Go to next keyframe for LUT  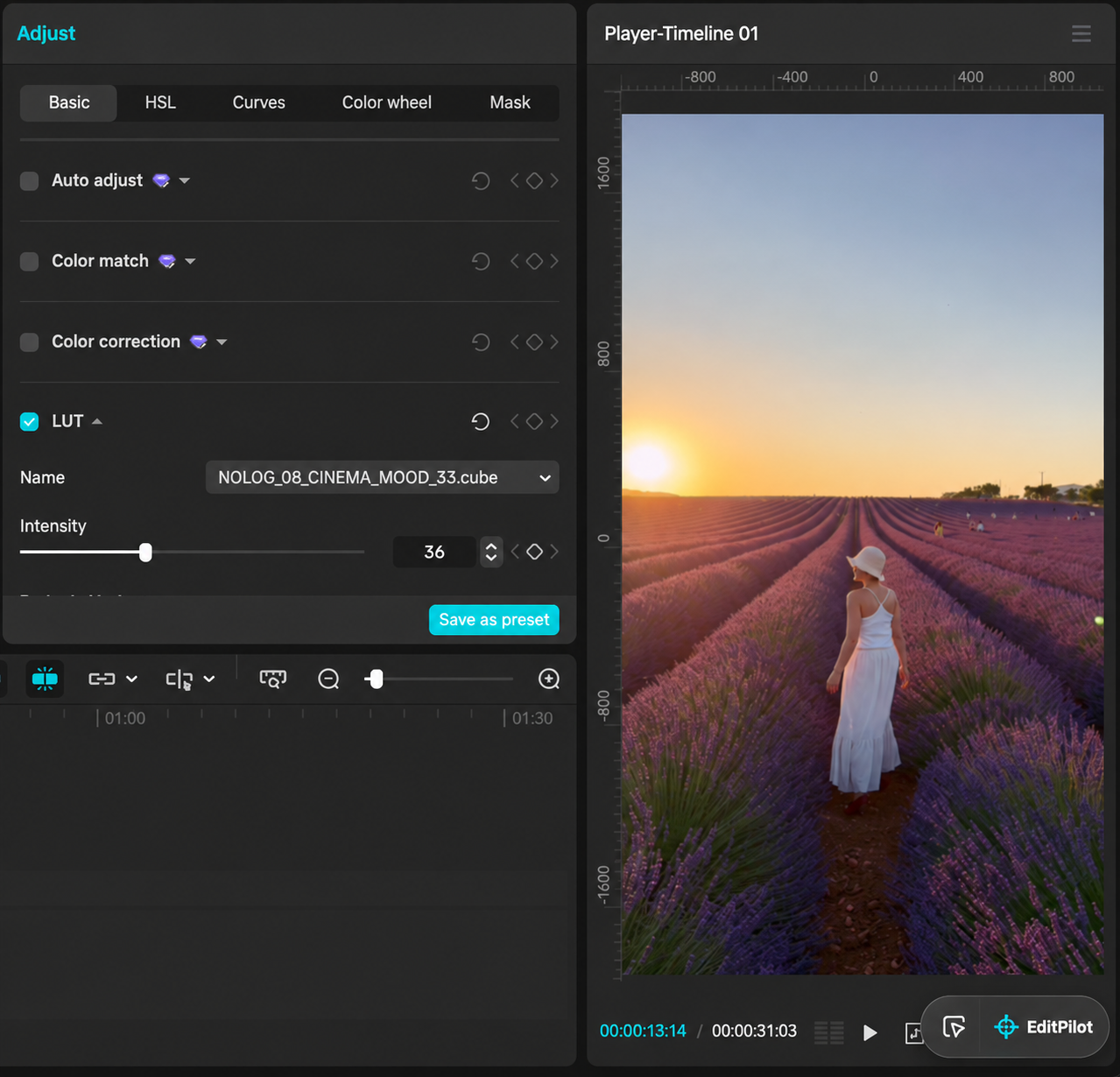553,421
